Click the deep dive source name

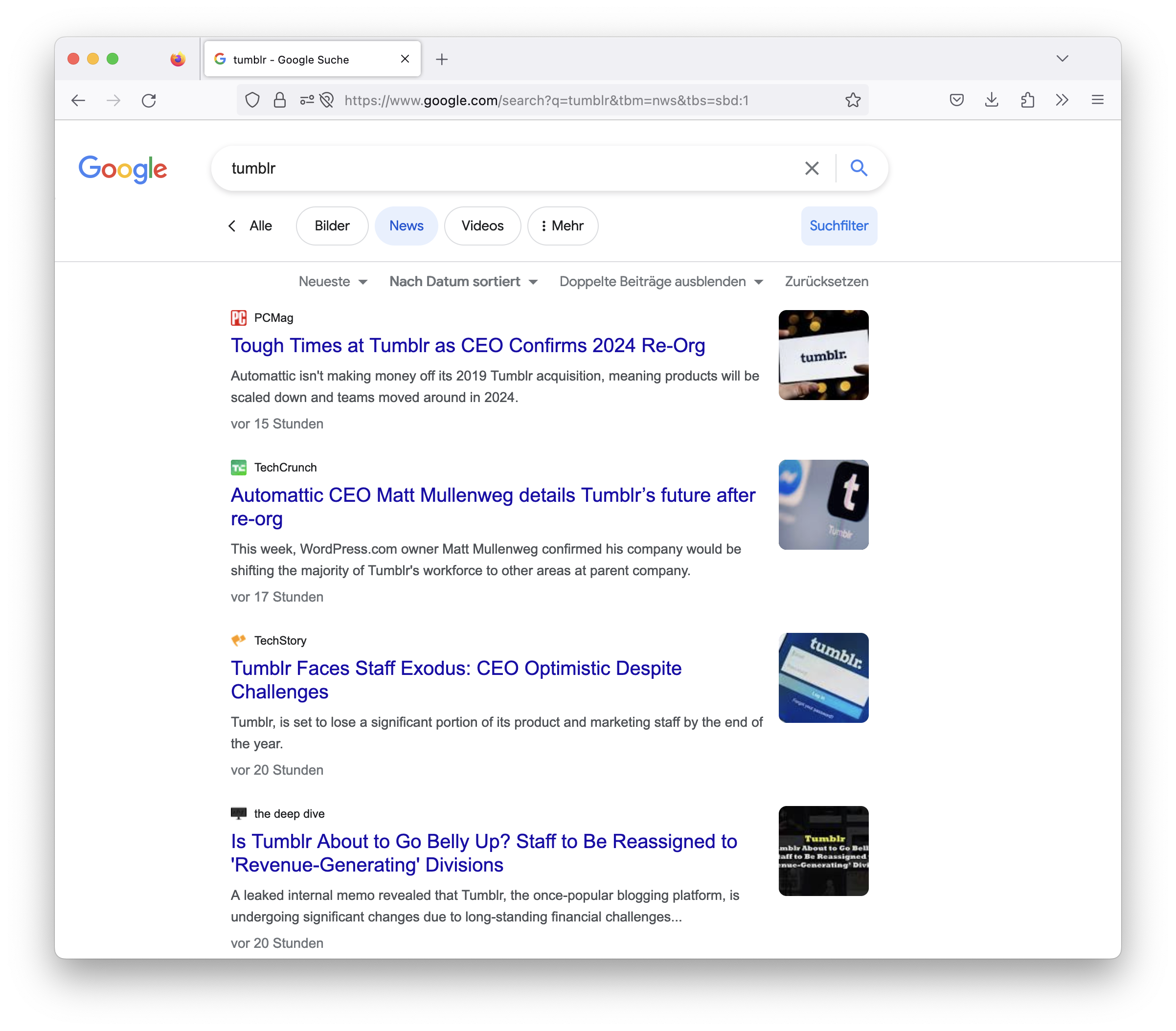[x=290, y=813]
